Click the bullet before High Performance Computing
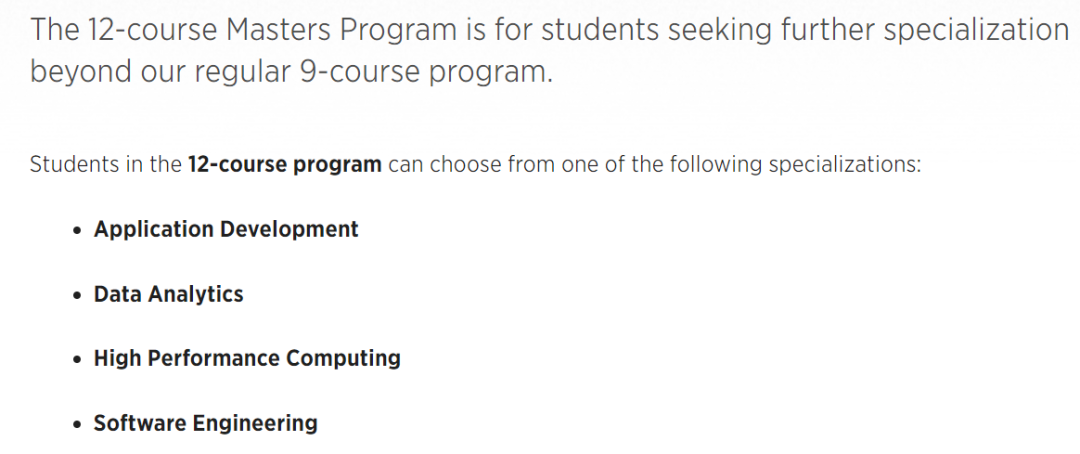 (77, 360)
